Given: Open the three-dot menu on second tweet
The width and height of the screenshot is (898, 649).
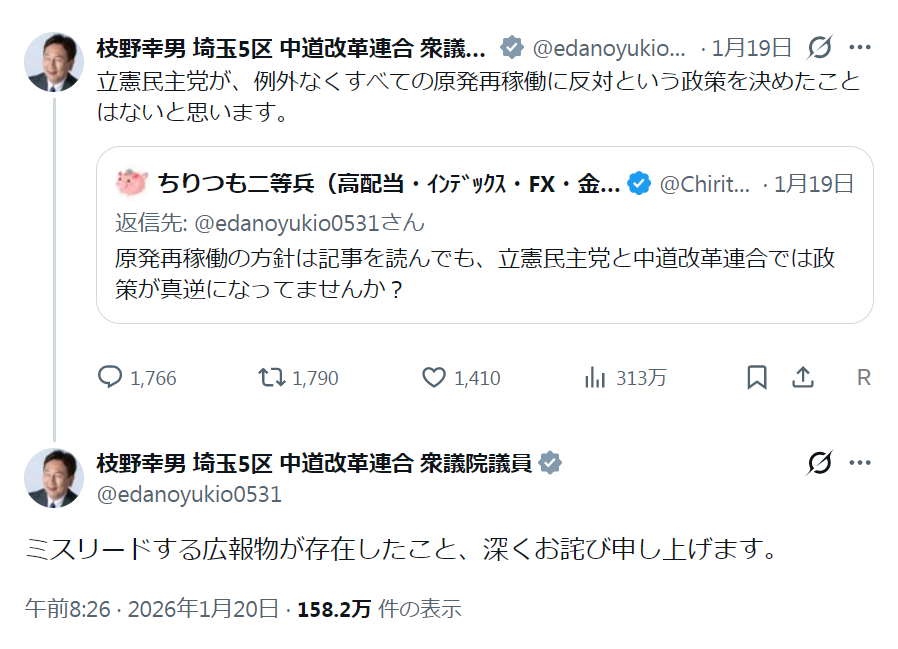Looking at the screenshot, I should coord(860,463).
